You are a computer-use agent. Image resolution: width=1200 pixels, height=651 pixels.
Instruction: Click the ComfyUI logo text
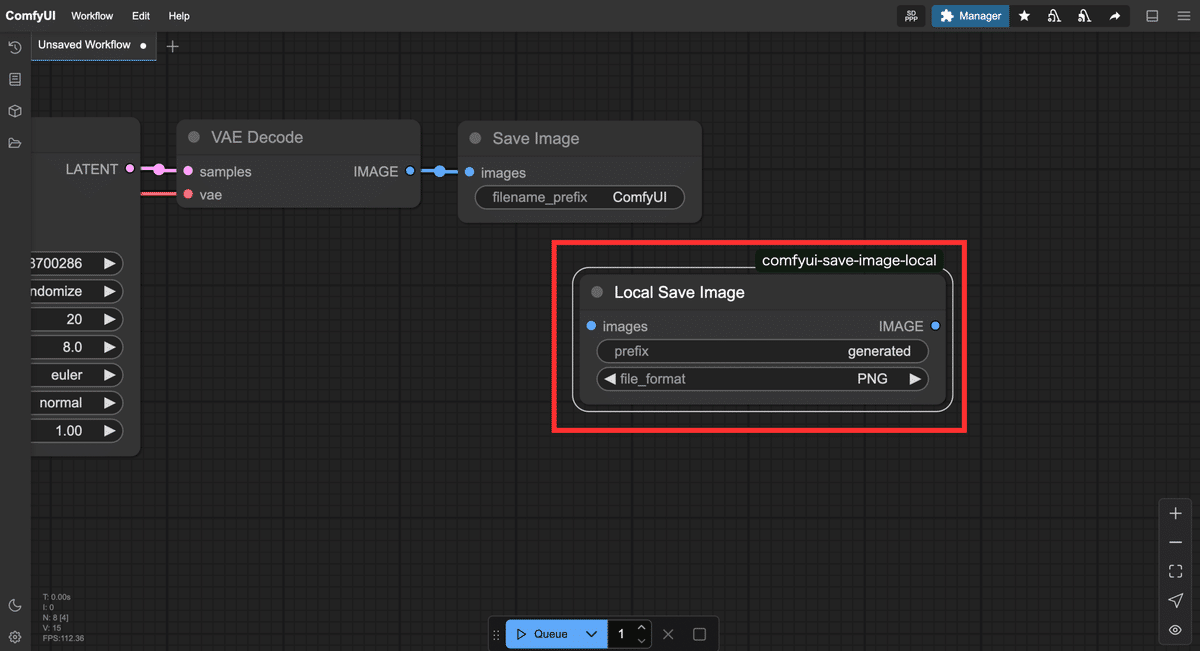(30, 16)
